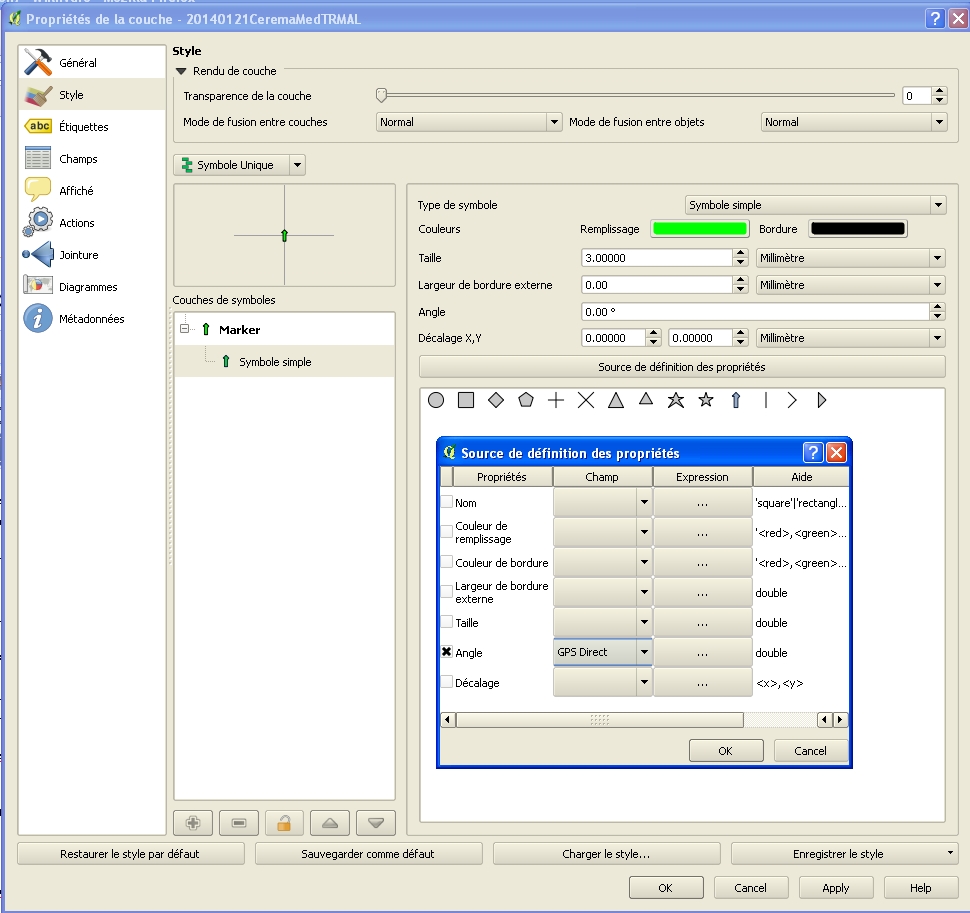Select the outlined regular star marker

[676, 400]
